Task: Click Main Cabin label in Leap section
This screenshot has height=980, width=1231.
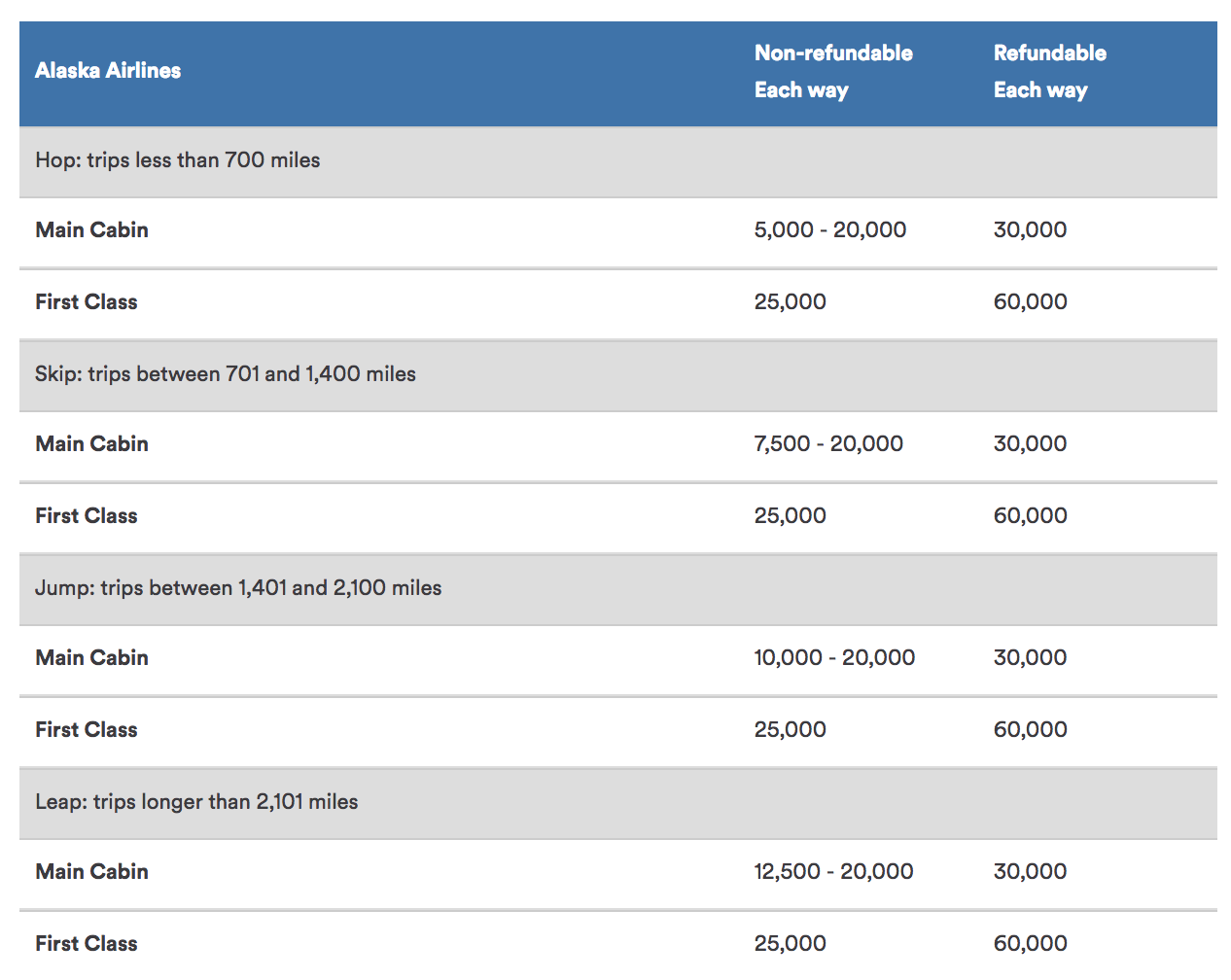Action: click(92, 872)
